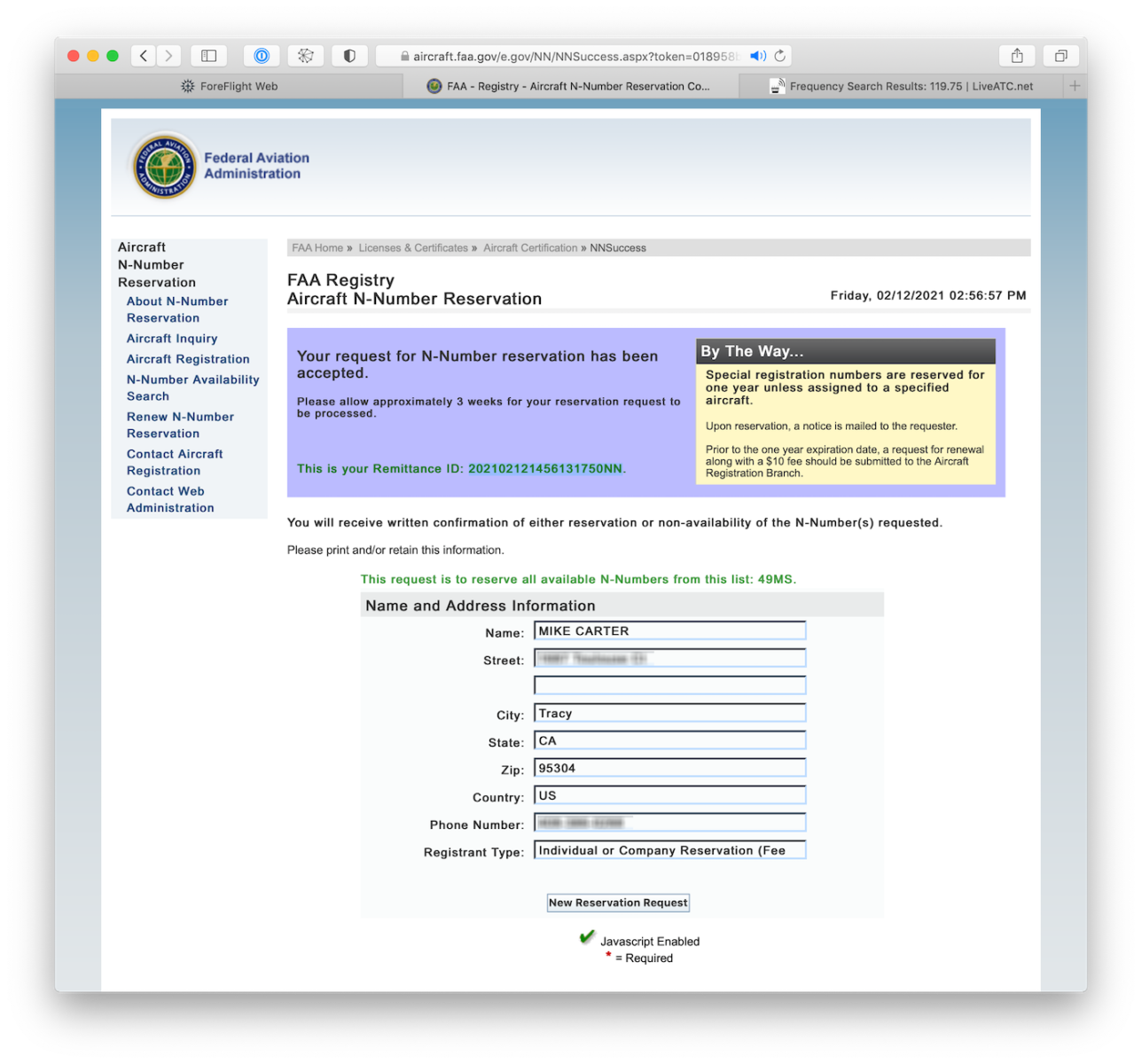Click the State field showing CA
The width and height of the screenshot is (1142, 1064).
coord(669,740)
